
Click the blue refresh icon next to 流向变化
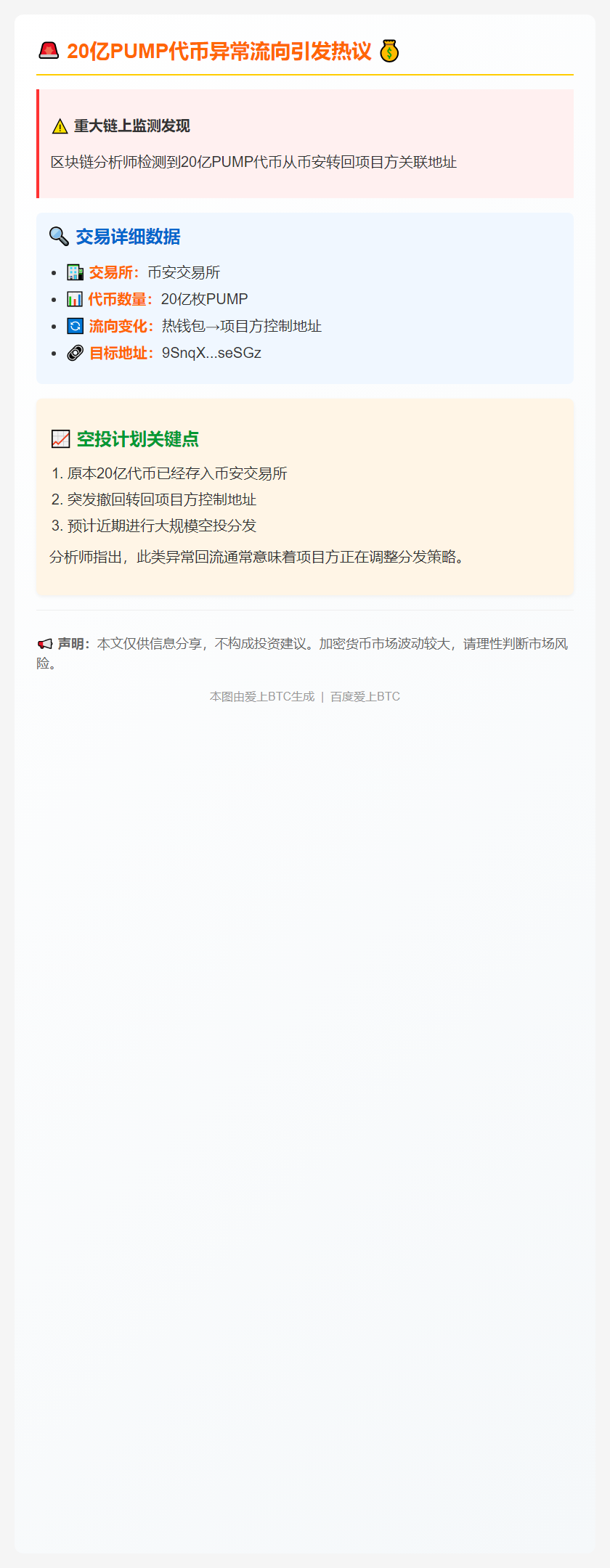pyautogui.click(x=75, y=326)
